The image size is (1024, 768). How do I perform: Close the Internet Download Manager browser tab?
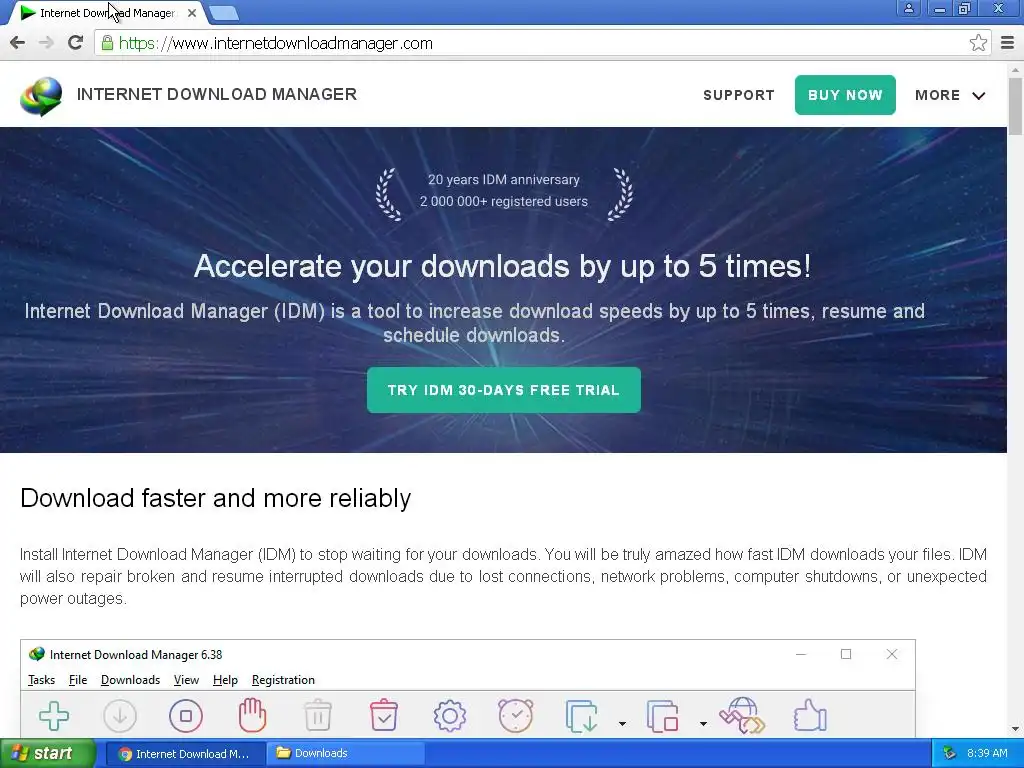coord(191,13)
